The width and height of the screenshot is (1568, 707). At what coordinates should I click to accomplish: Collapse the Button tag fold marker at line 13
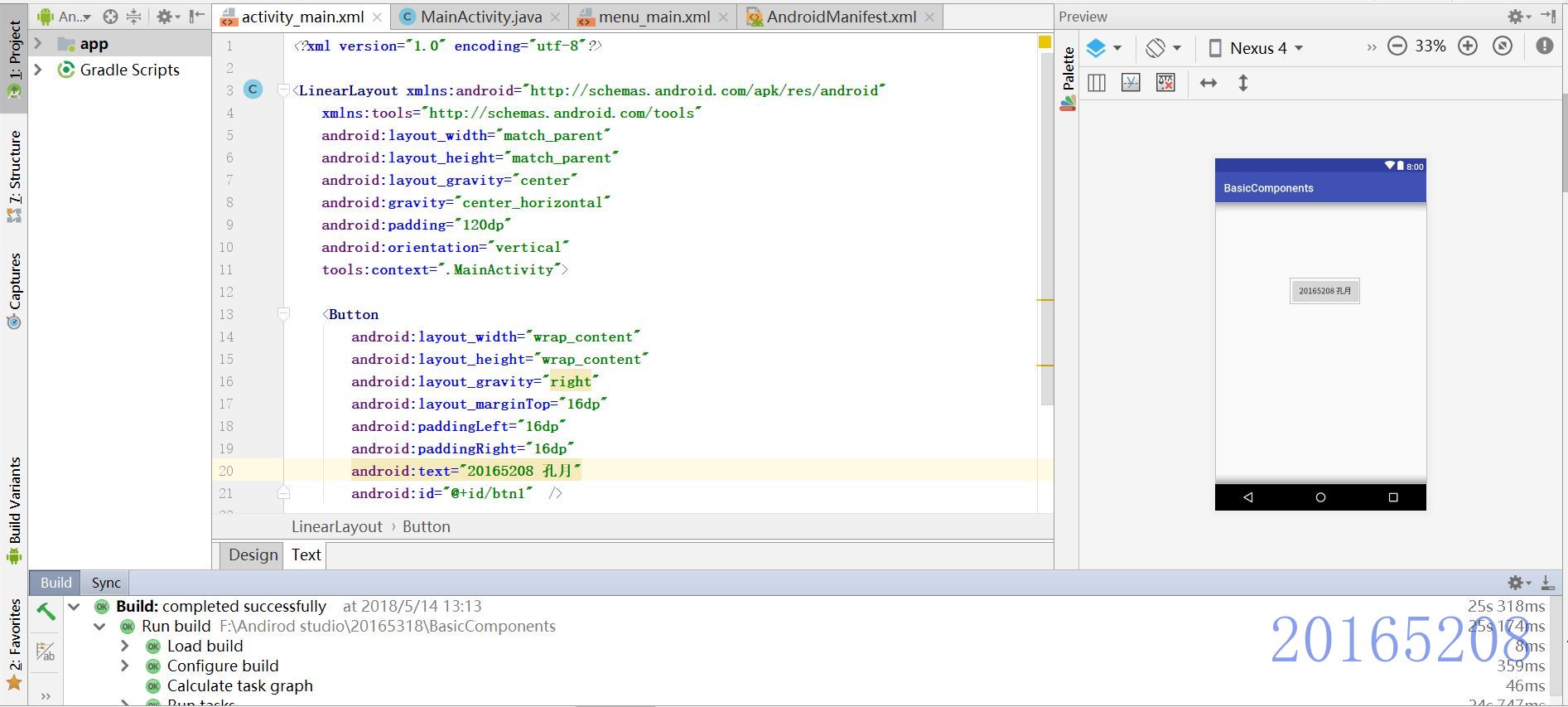283,314
